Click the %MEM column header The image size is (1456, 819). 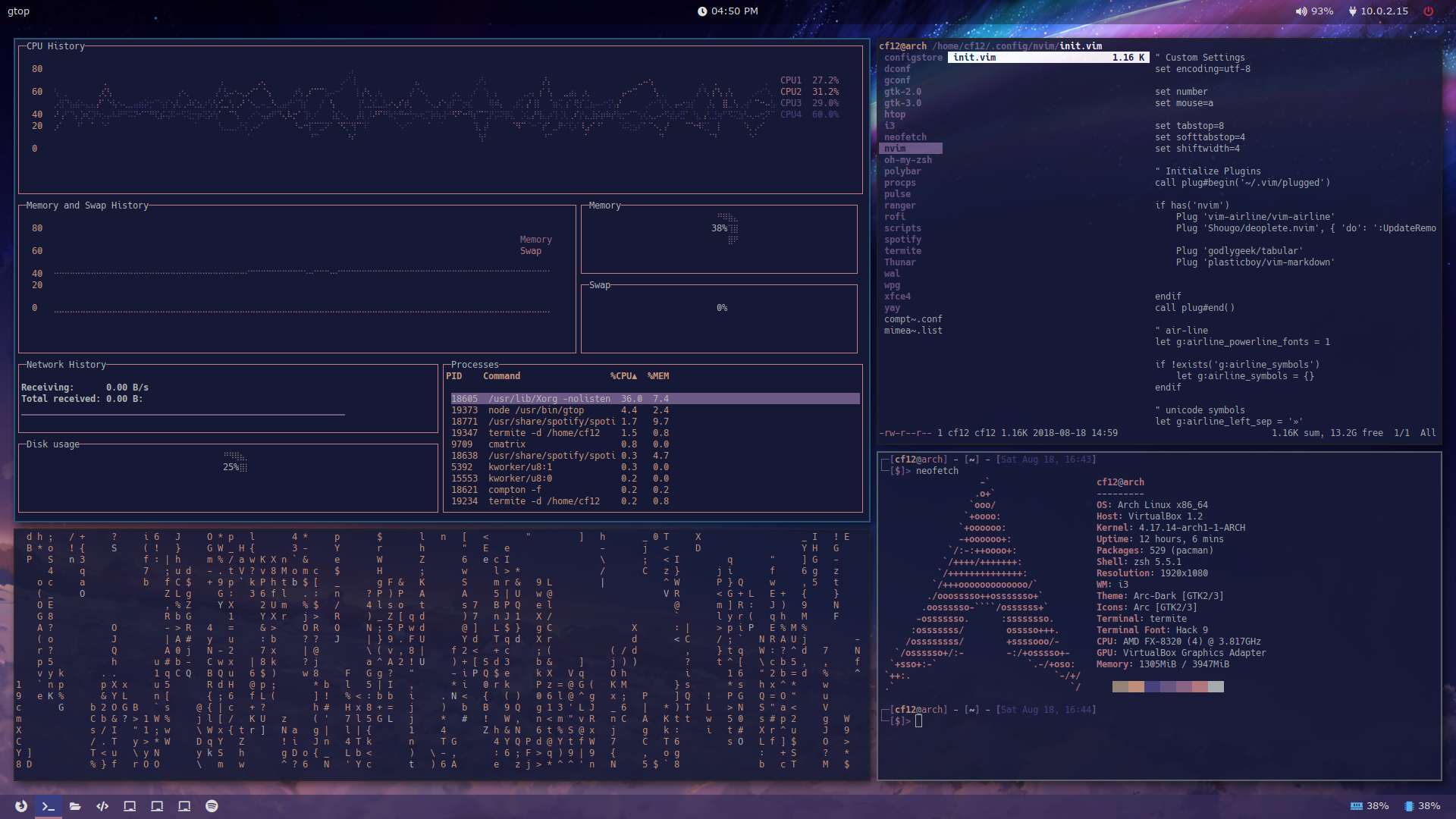657,376
